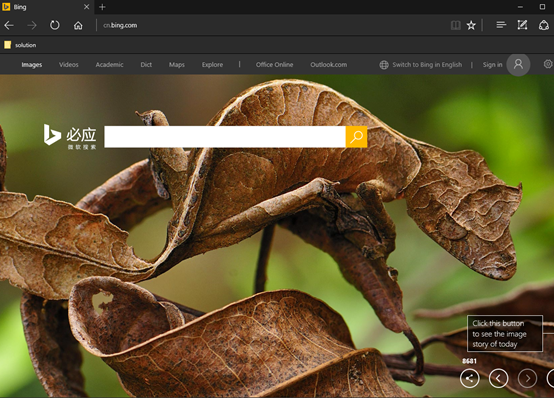Open the user profile avatar icon
This screenshot has width=554, height=398.
click(518, 65)
